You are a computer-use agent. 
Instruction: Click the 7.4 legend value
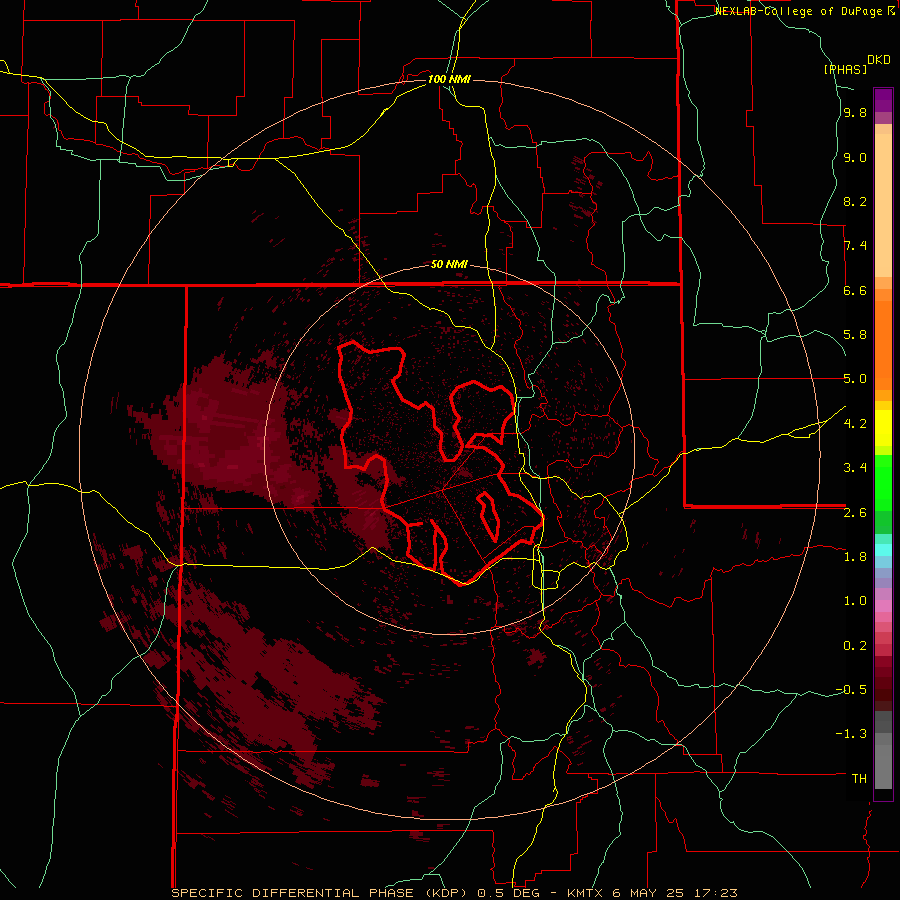pyautogui.click(x=855, y=246)
